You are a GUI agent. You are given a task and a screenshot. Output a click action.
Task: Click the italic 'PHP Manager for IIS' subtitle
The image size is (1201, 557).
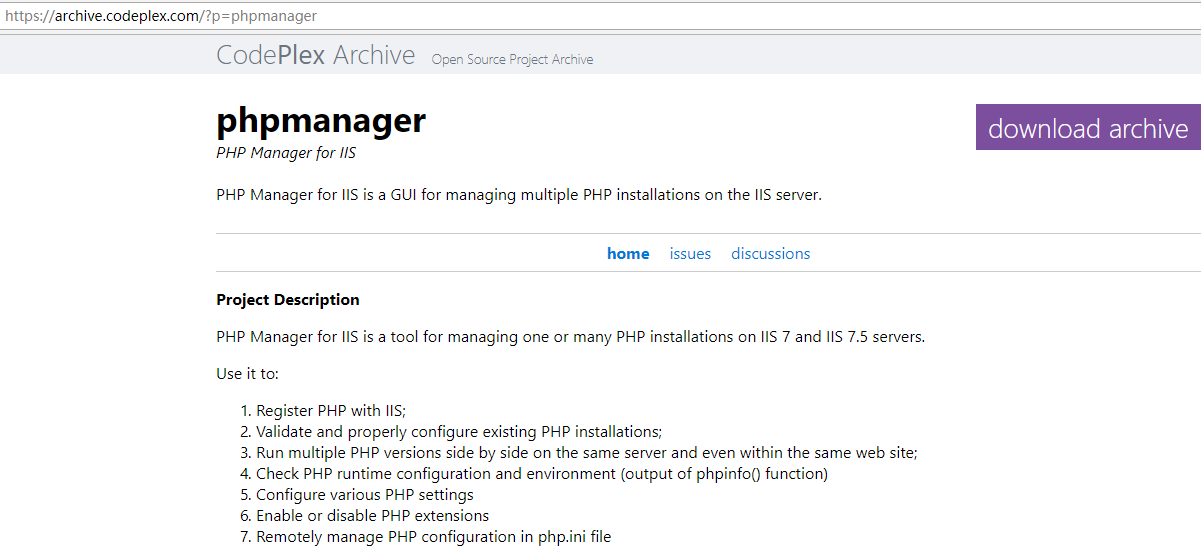tap(286, 154)
